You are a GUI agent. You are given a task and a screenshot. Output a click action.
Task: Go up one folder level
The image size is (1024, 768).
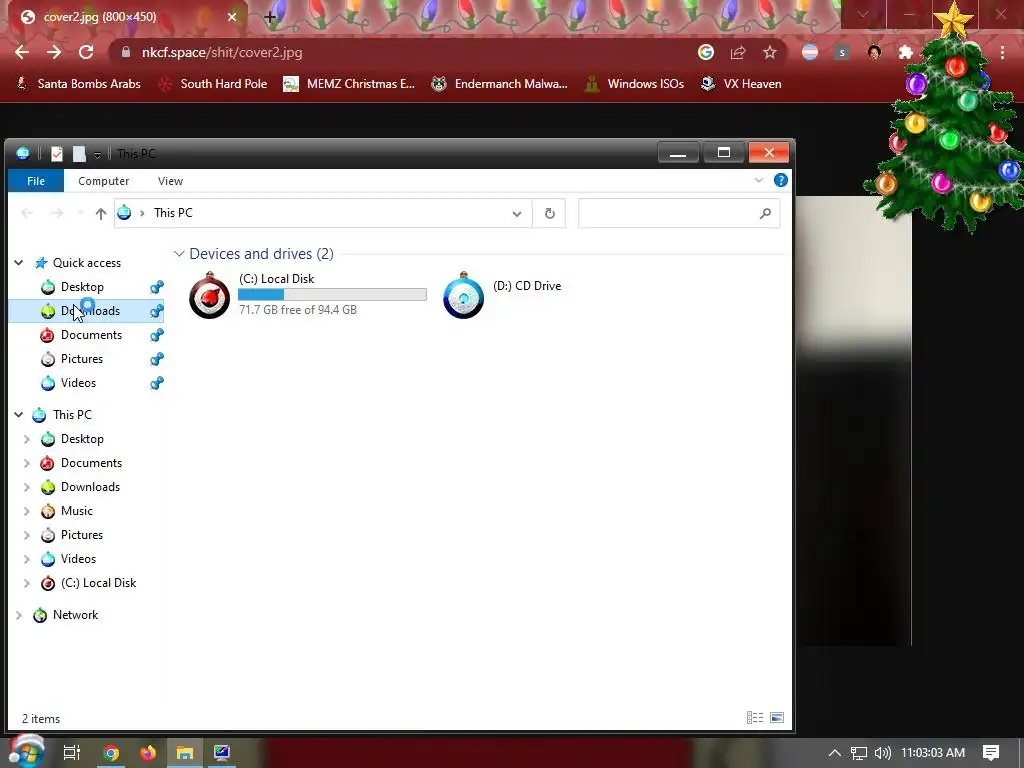point(101,213)
